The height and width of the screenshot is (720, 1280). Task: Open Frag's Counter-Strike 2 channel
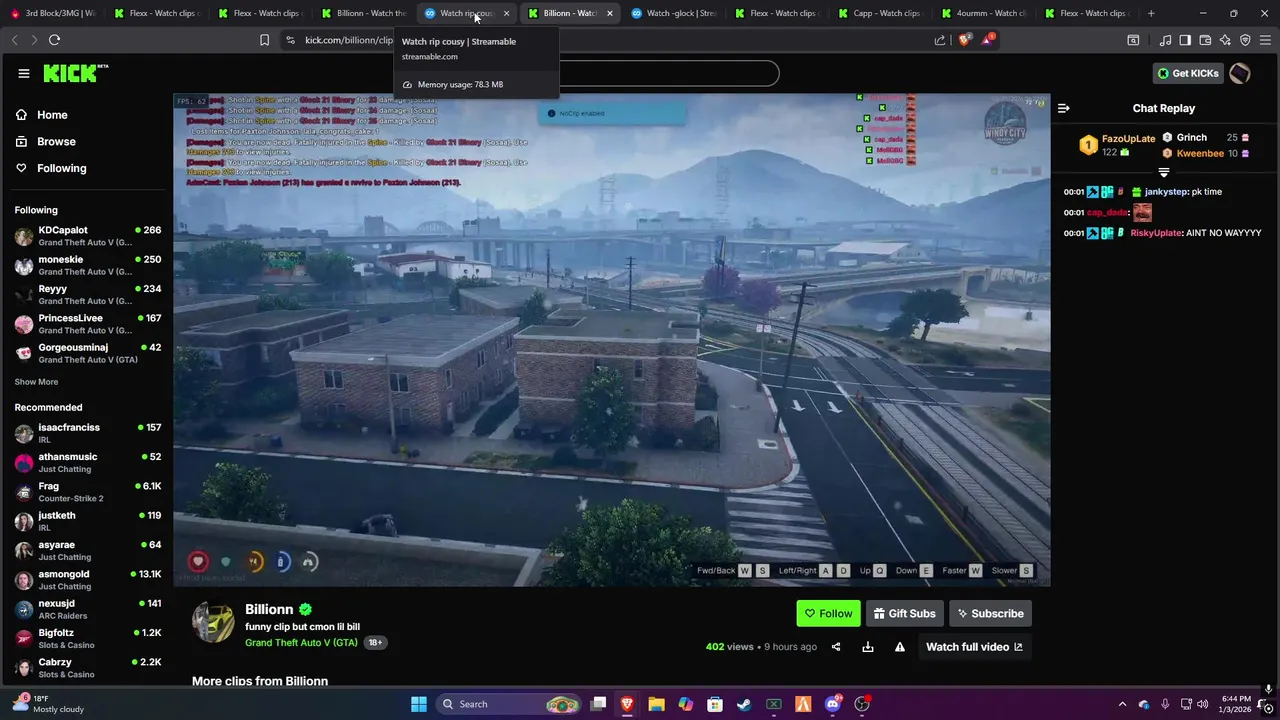87,492
